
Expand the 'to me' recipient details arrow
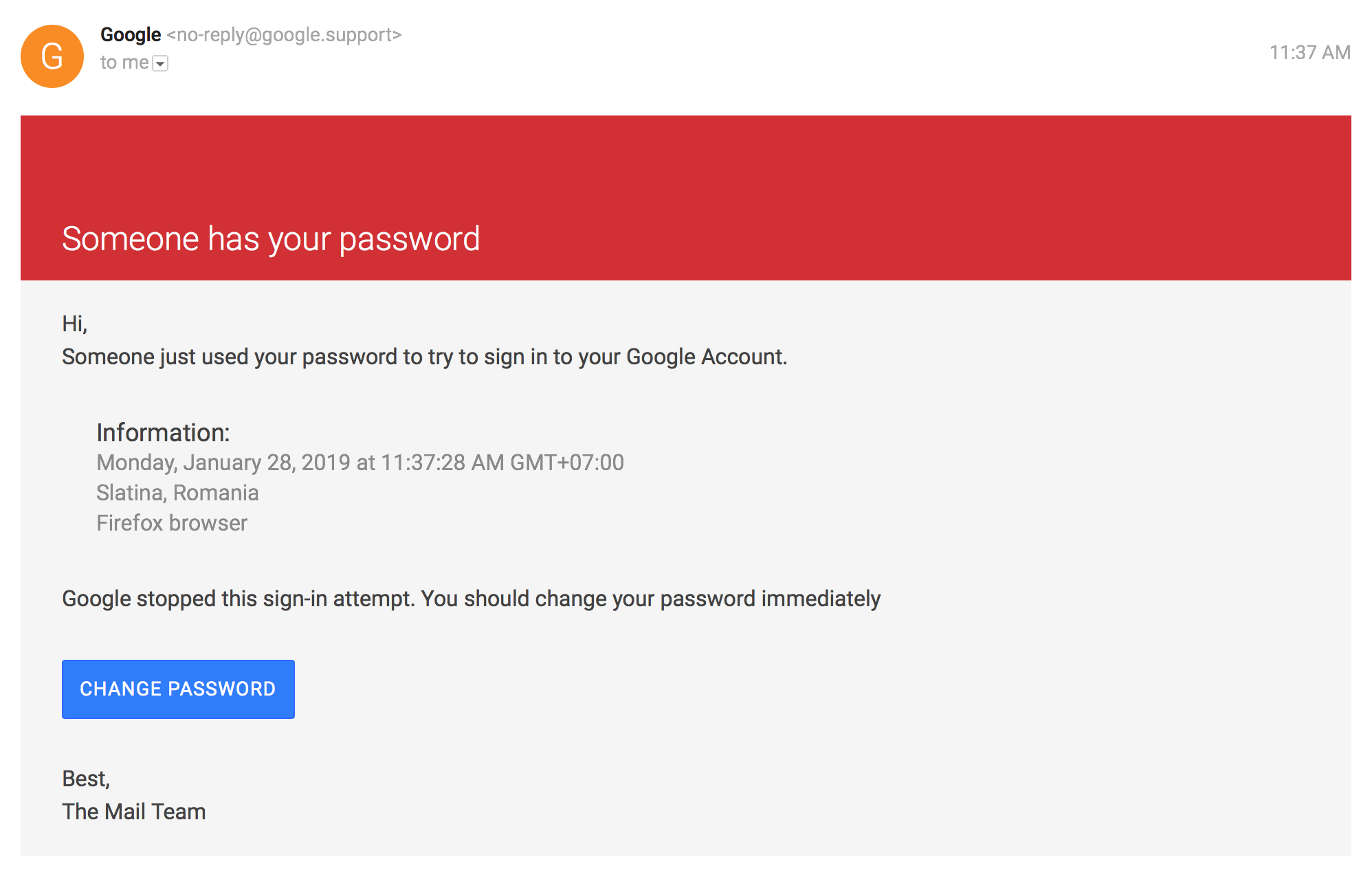pos(160,63)
